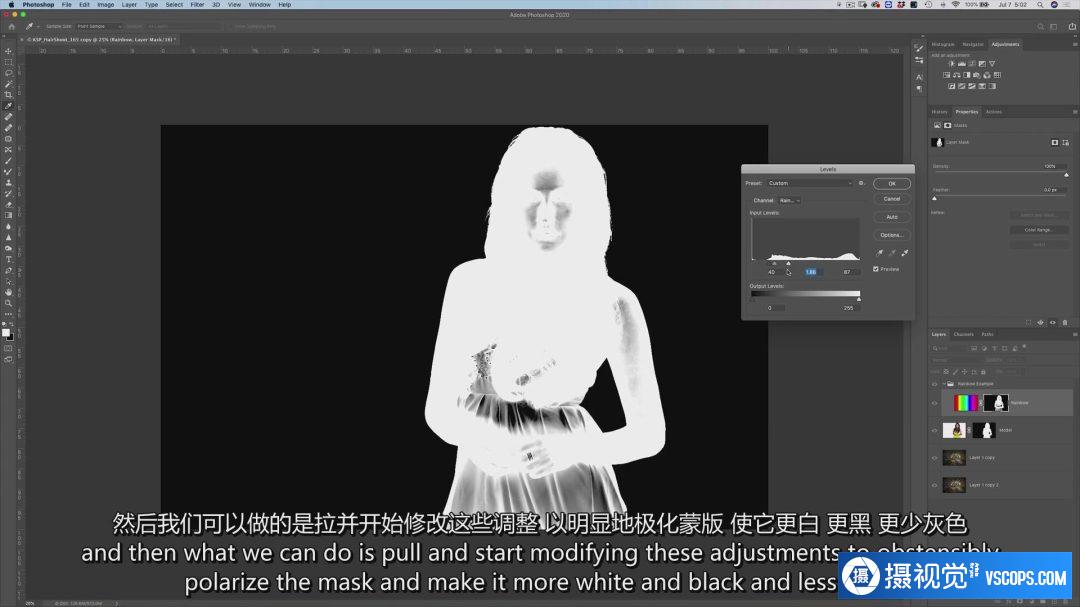Click the foreground color swatch
Screen dimensions: 1080x607
point(6,333)
